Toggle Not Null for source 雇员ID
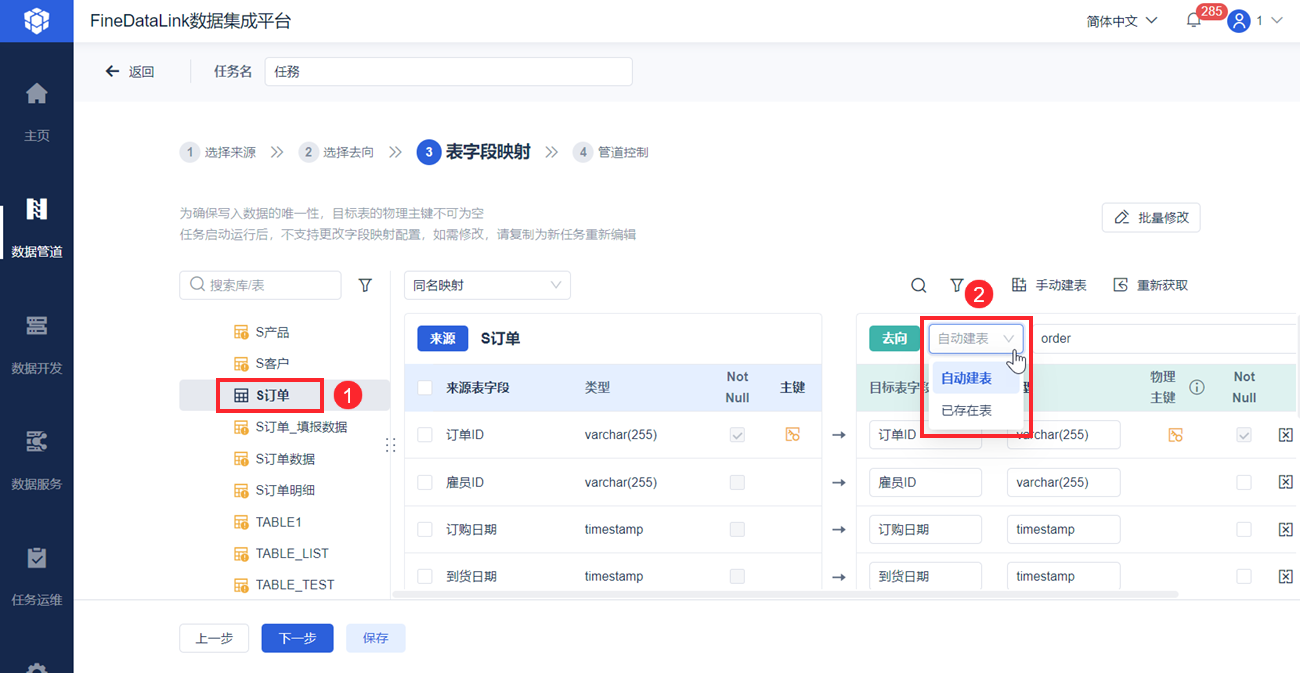This screenshot has height=673, width=1300. (737, 482)
